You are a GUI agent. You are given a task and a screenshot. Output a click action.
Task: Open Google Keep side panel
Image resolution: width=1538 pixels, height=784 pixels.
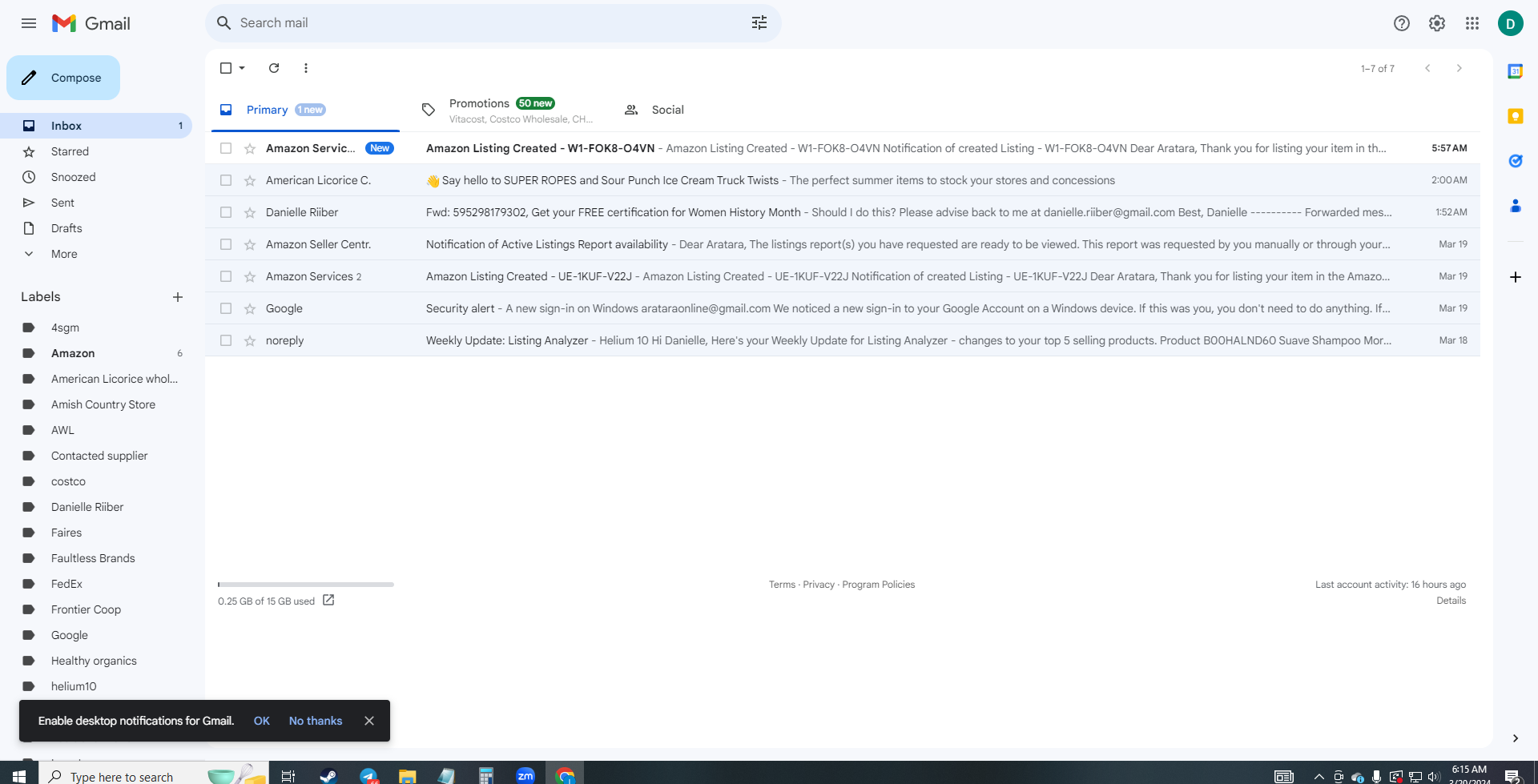point(1516,116)
